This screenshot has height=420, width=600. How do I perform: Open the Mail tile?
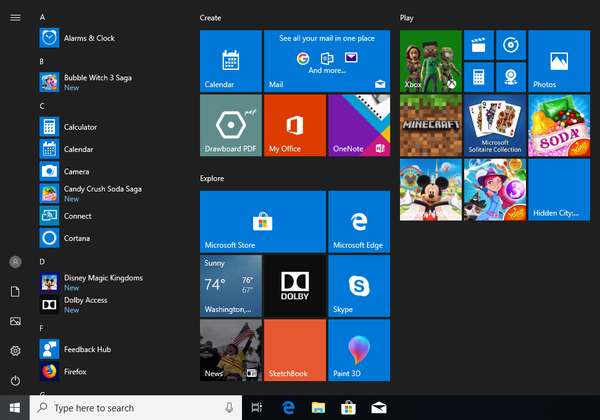[327, 61]
